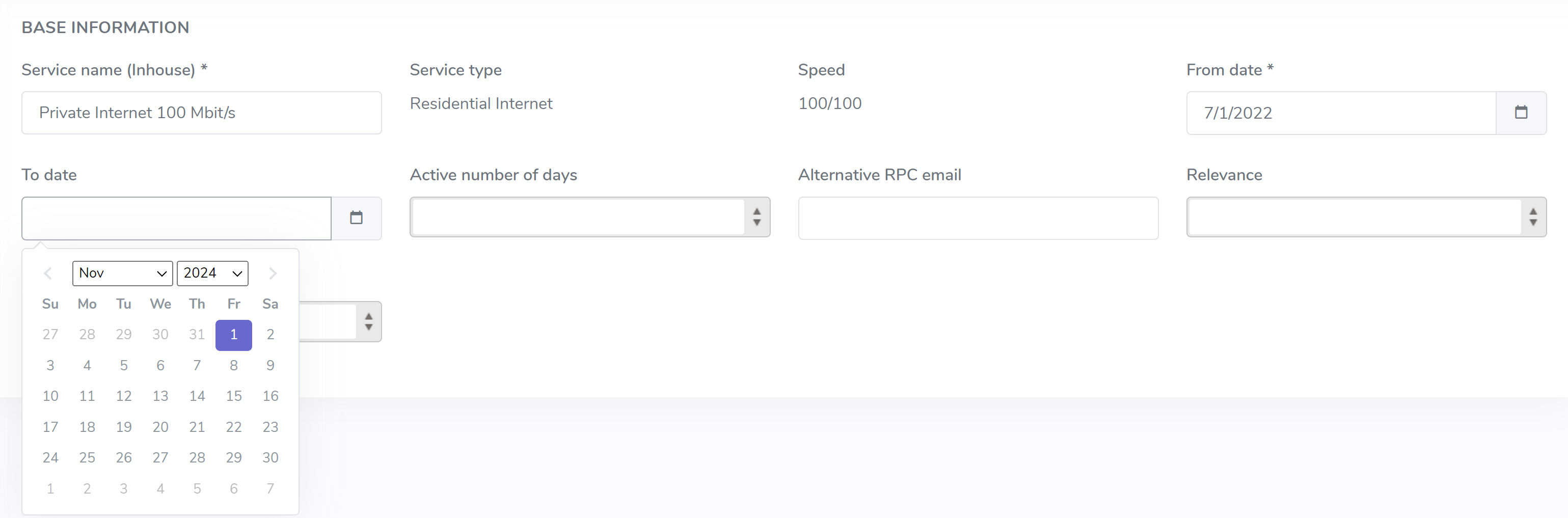Focus the Active number of days input
Screen dimensions: 1568x518
click(578, 216)
